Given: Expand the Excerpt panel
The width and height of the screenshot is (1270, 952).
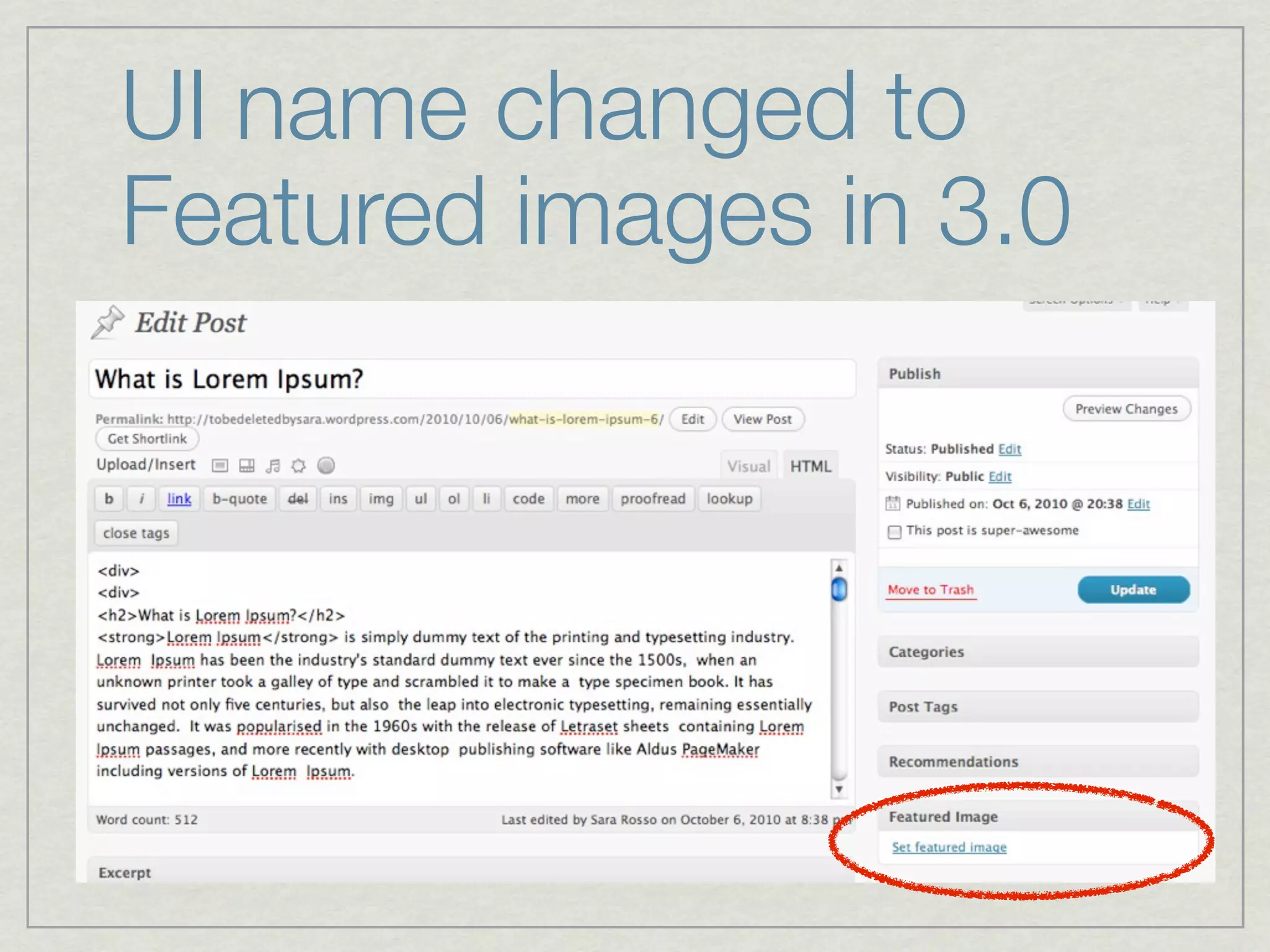Looking at the screenshot, I should 471,871.
